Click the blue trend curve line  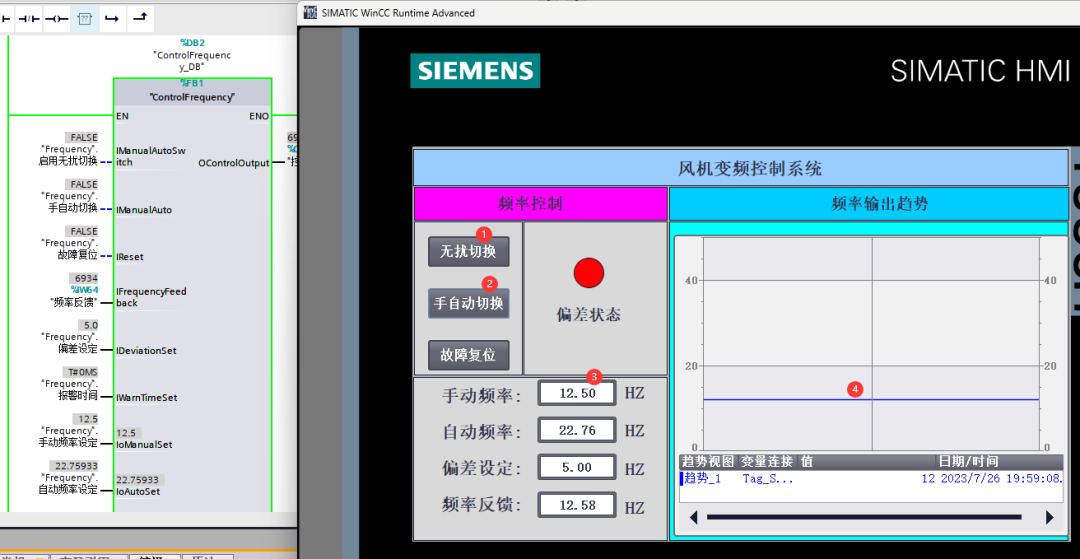871,399
